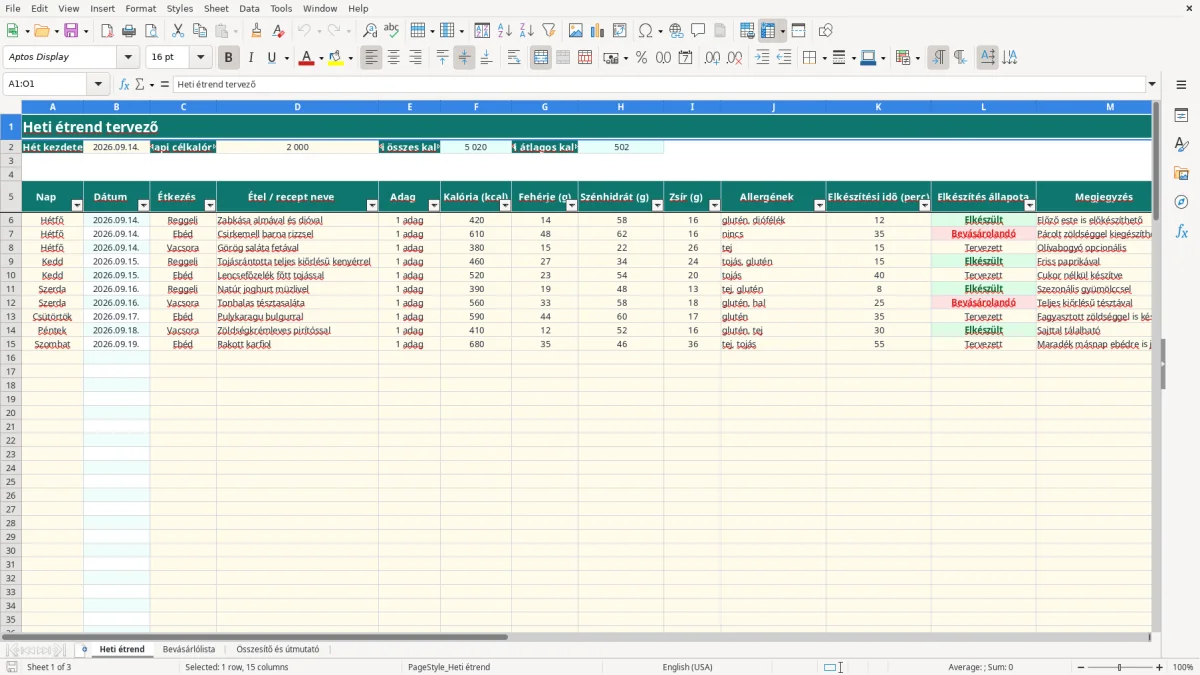Open the sidebar Navigator panel
Viewport: 1200px width, 675px height.
tap(1181, 202)
